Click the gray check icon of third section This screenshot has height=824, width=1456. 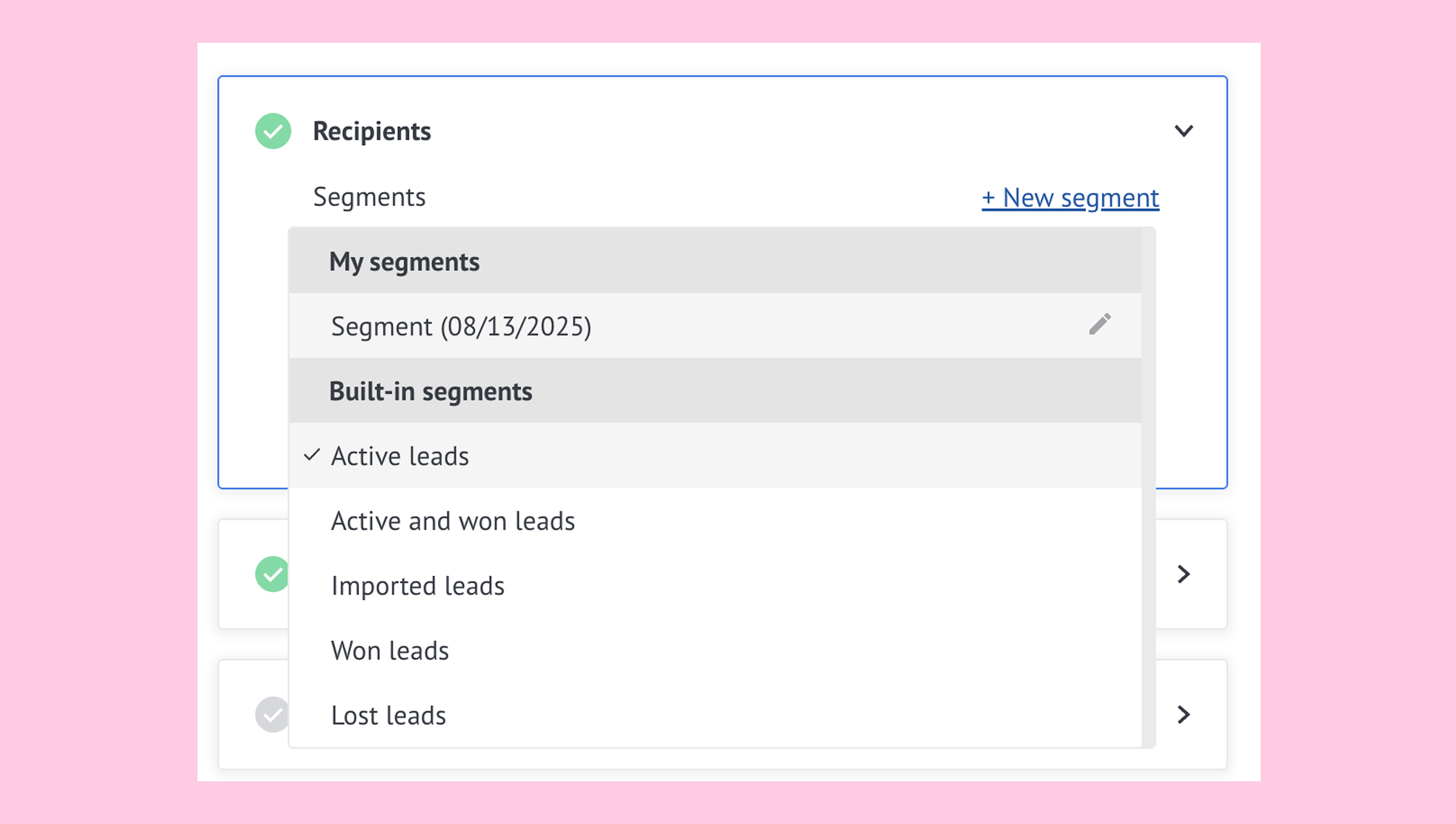click(272, 714)
